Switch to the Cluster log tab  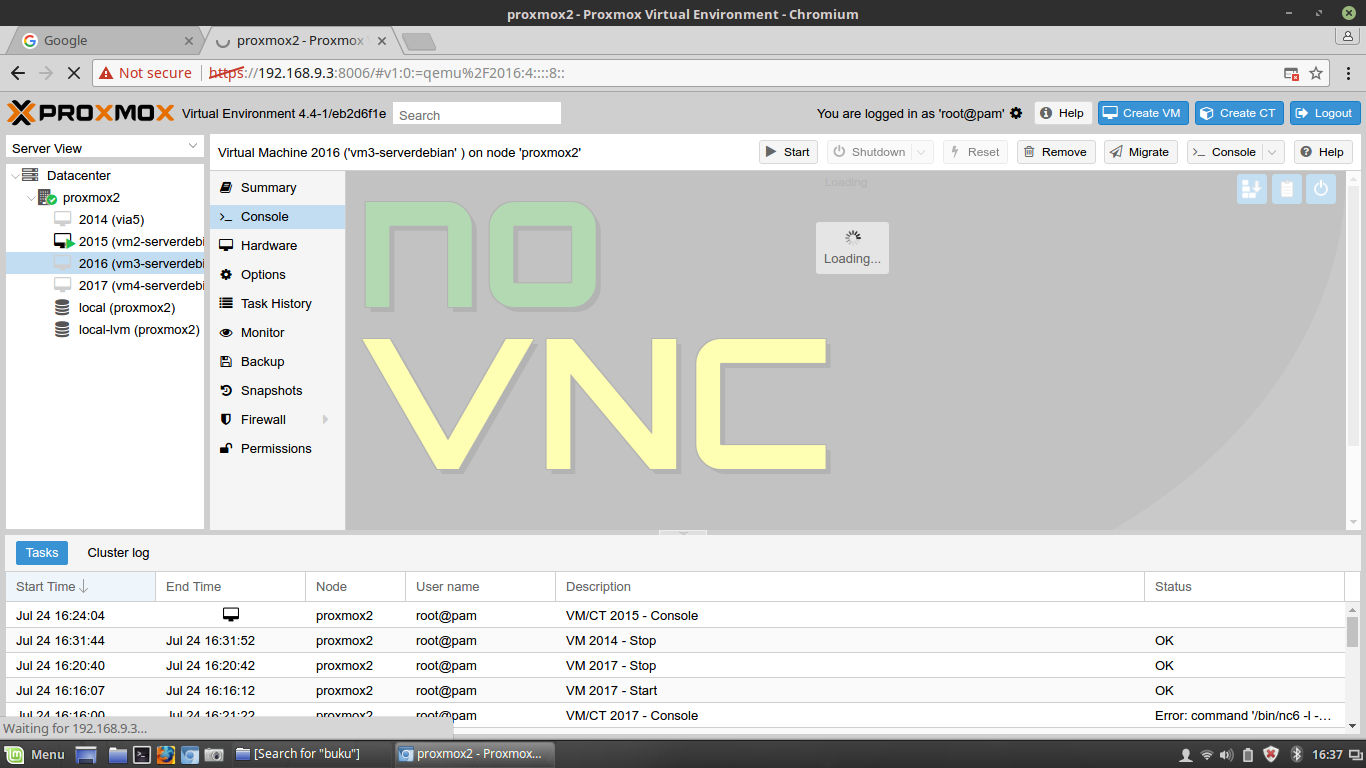118,552
